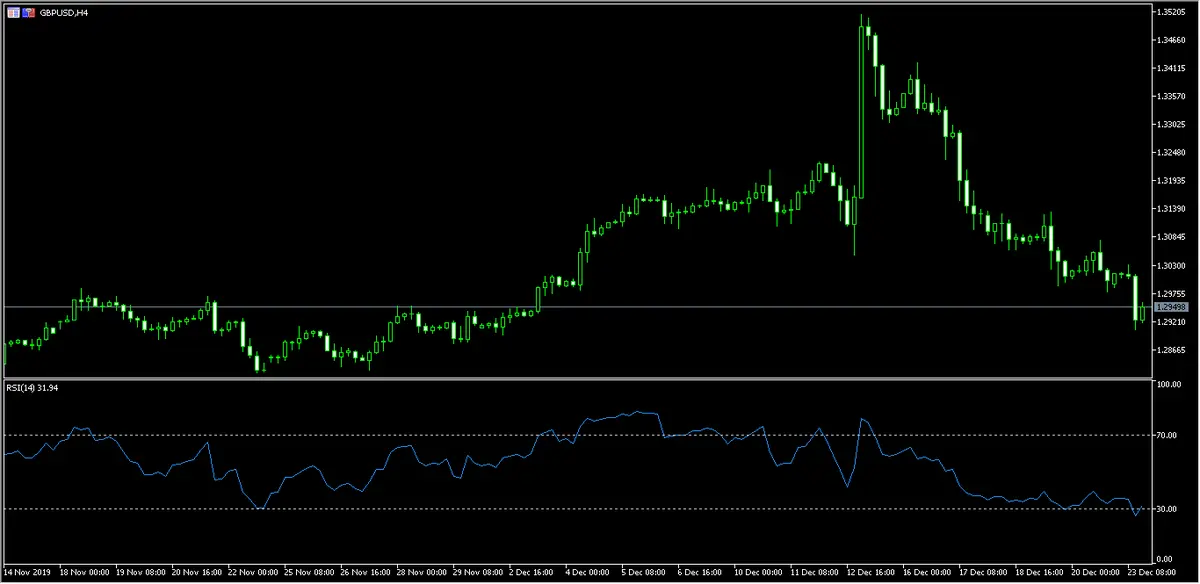Image resolution: width=1200 pixels, height=584 pixels.
Task: Click the RSI 70.00 scale label
Action: (1165, 436)
